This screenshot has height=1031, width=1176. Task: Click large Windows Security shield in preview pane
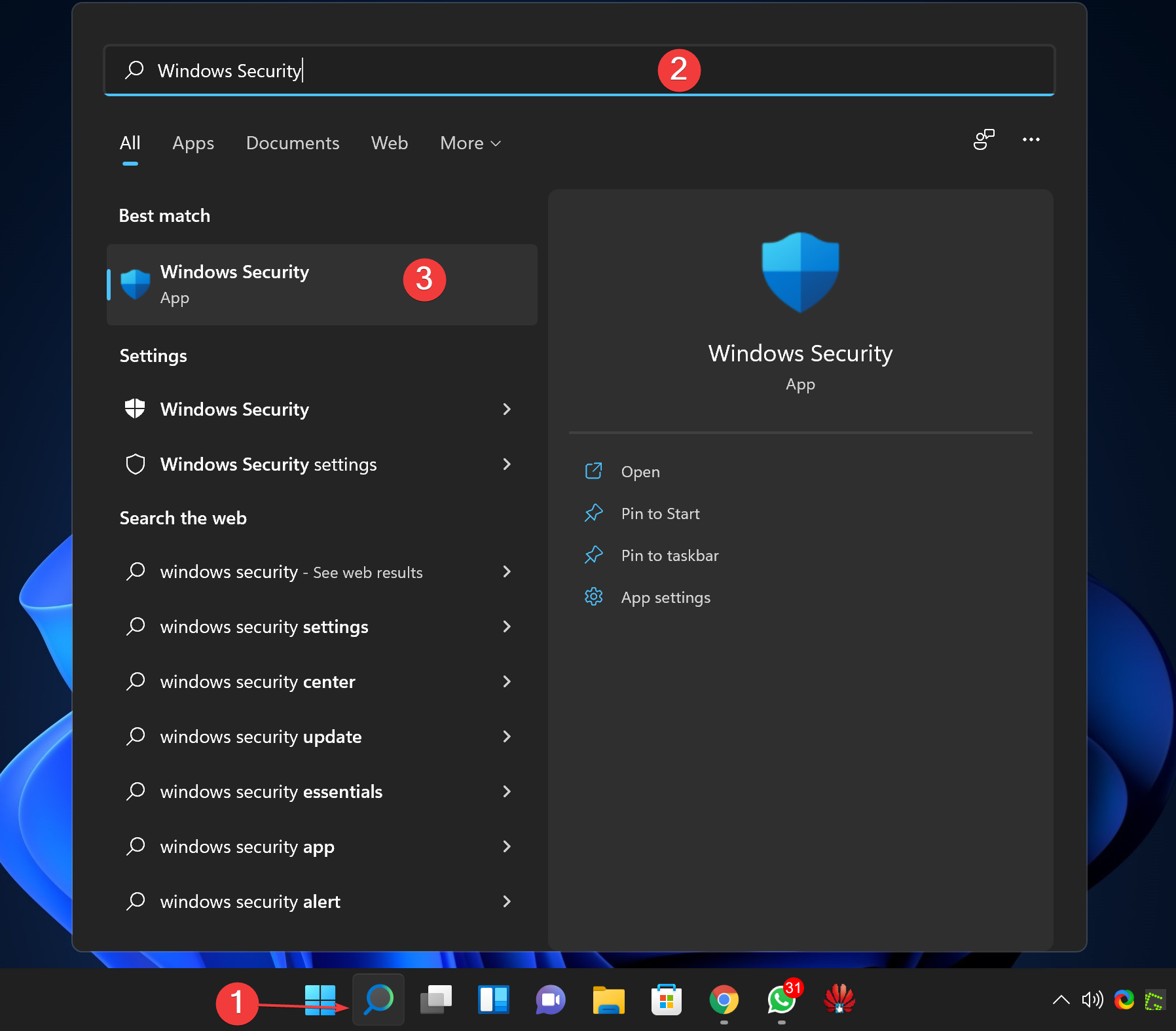800,272
